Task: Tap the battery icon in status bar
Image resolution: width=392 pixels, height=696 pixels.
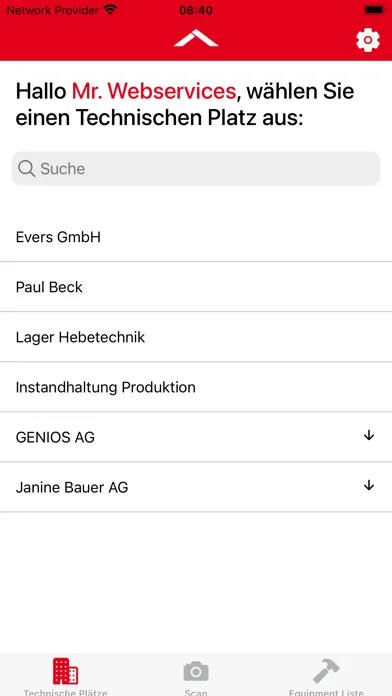Action: tap(374, 10)
